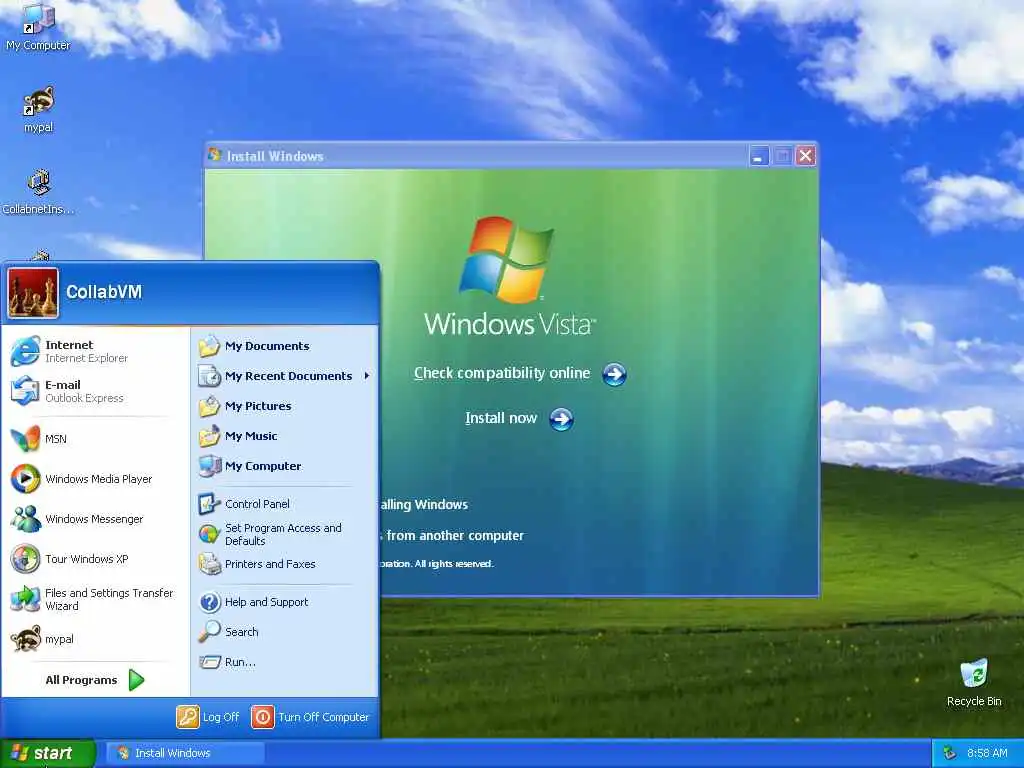The height and width of the screenshot is (768, 1024).
Task: Close the Install Windows window
Action: 806,156
